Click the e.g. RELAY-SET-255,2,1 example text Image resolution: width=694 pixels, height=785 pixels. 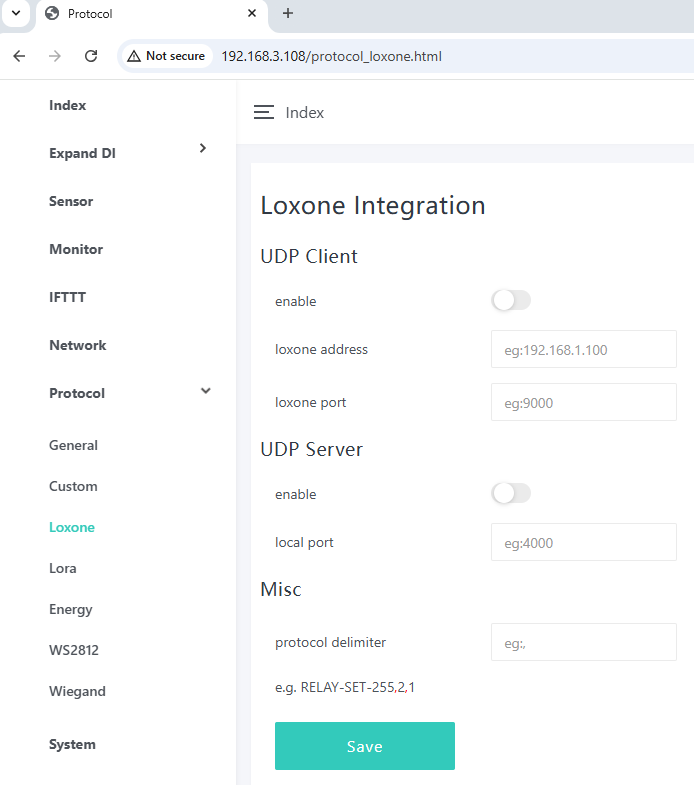pyautogui.click(x=345, y=687)
